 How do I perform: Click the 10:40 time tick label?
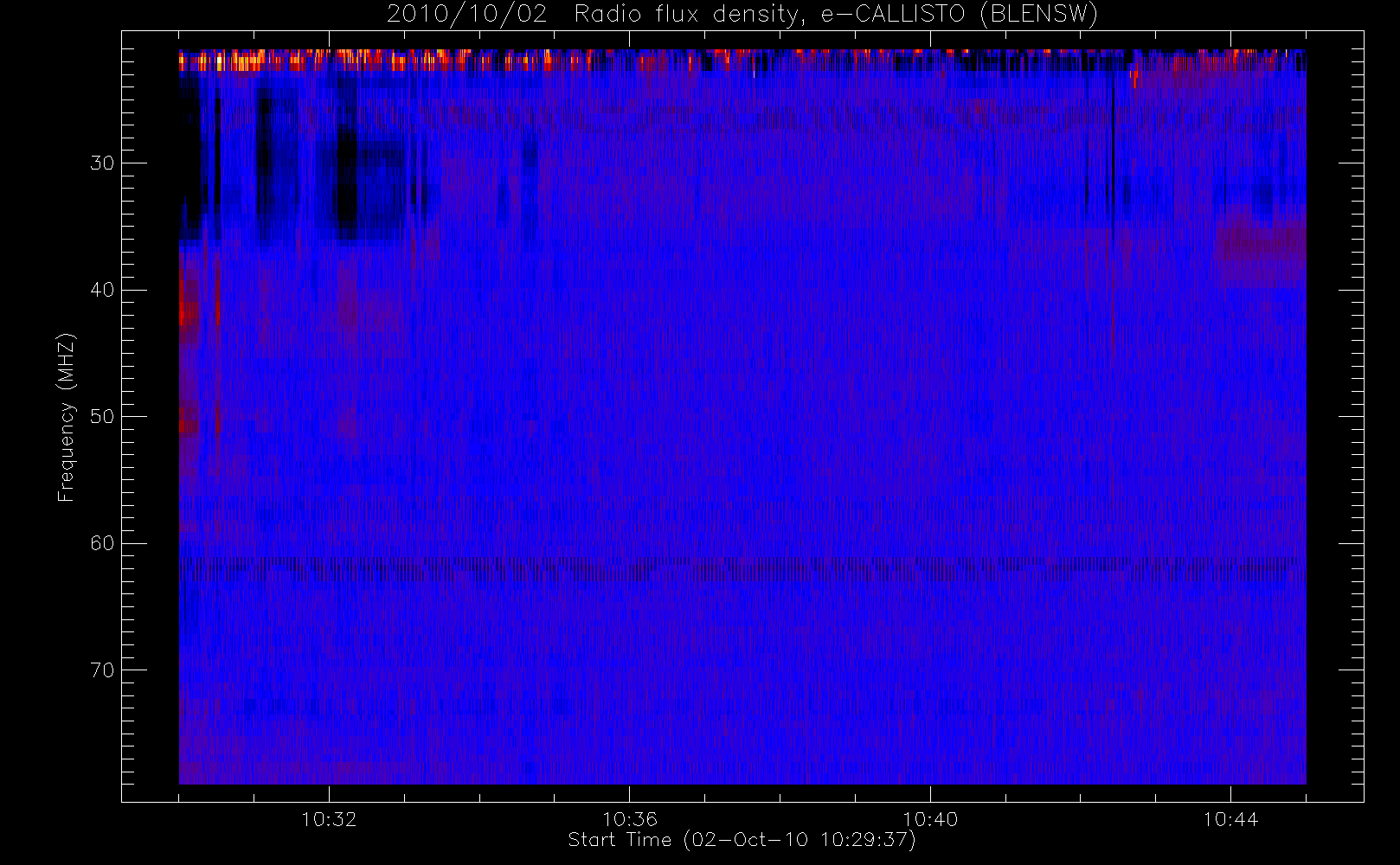tap(930, 819)
